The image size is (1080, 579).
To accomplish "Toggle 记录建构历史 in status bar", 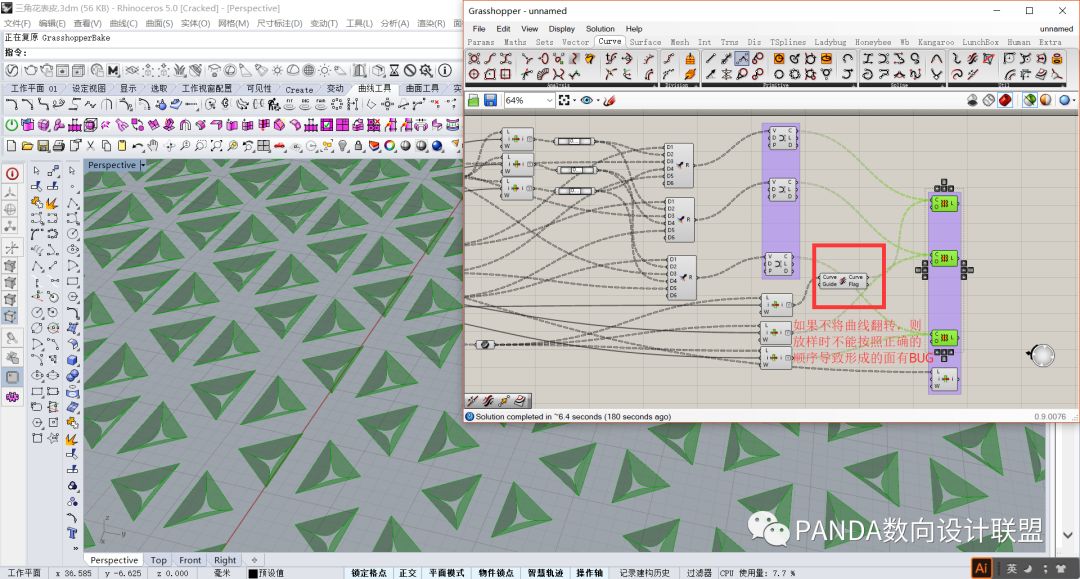I will click(x=644, y=573).
